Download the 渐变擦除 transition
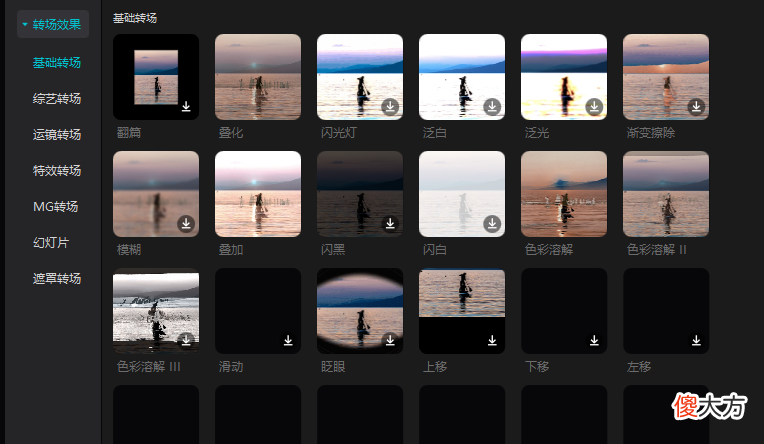This screenshot has width=764, height=444. (x=696, y=106)
